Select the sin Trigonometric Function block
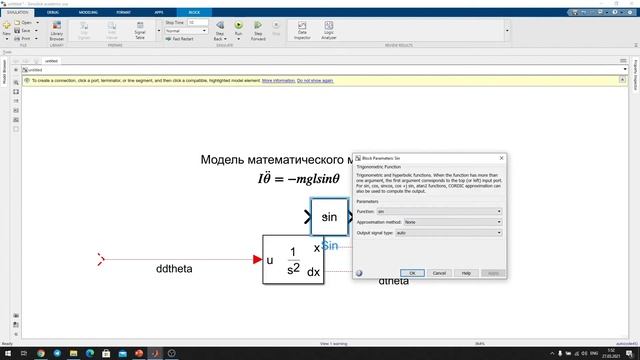 point(329,217)
